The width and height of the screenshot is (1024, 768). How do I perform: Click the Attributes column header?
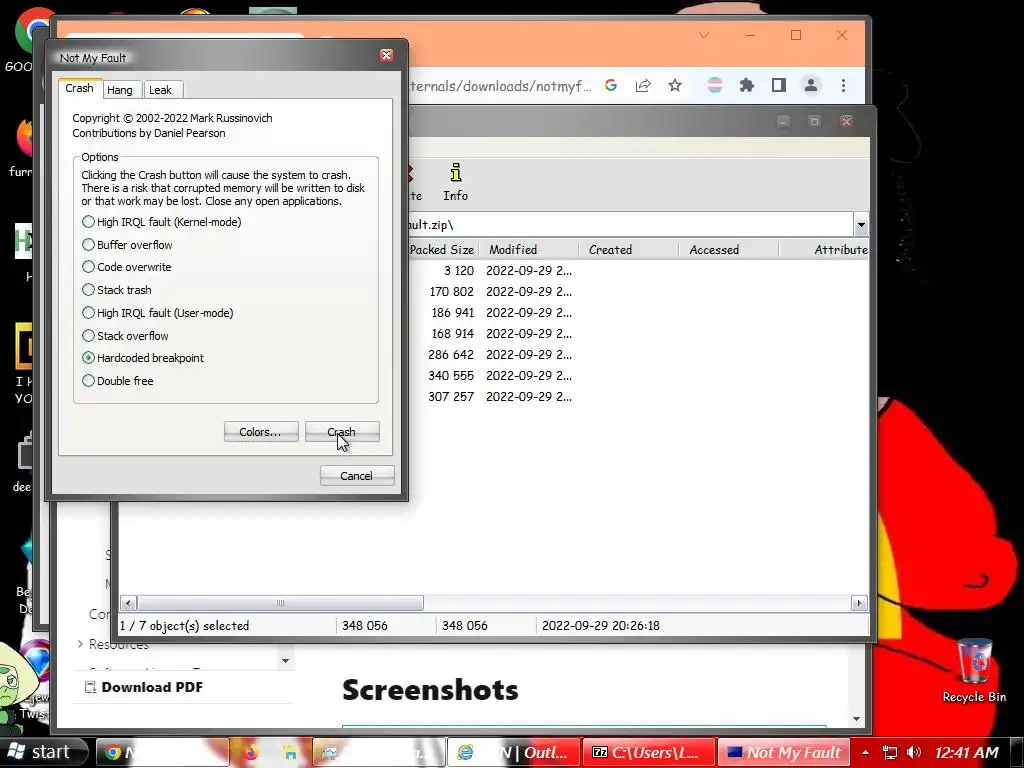[825, 249]
